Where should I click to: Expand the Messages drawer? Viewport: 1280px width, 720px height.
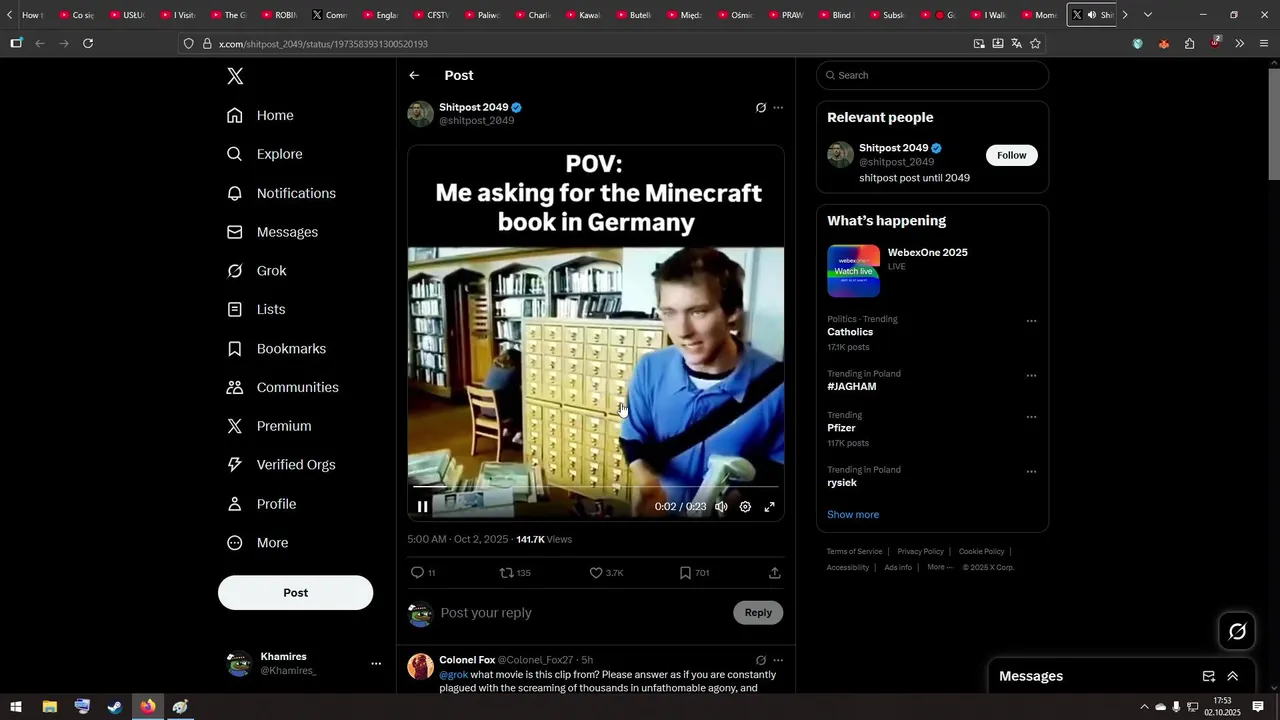pyautogui.click(x=1233, y=676)
